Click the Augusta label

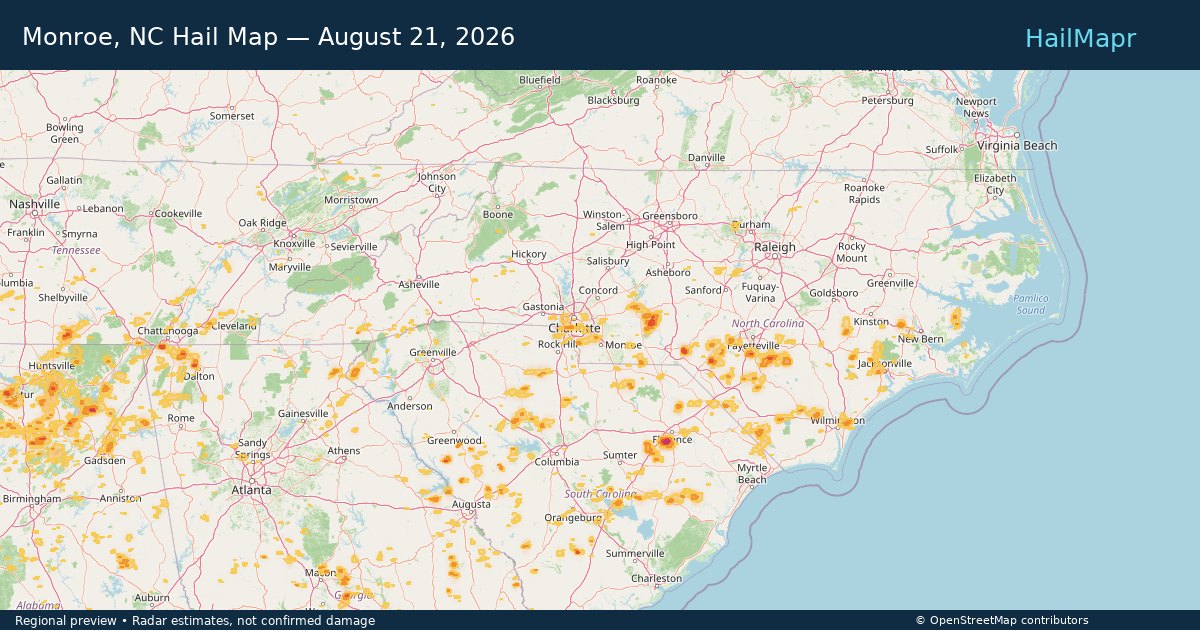tap(471, 505)
